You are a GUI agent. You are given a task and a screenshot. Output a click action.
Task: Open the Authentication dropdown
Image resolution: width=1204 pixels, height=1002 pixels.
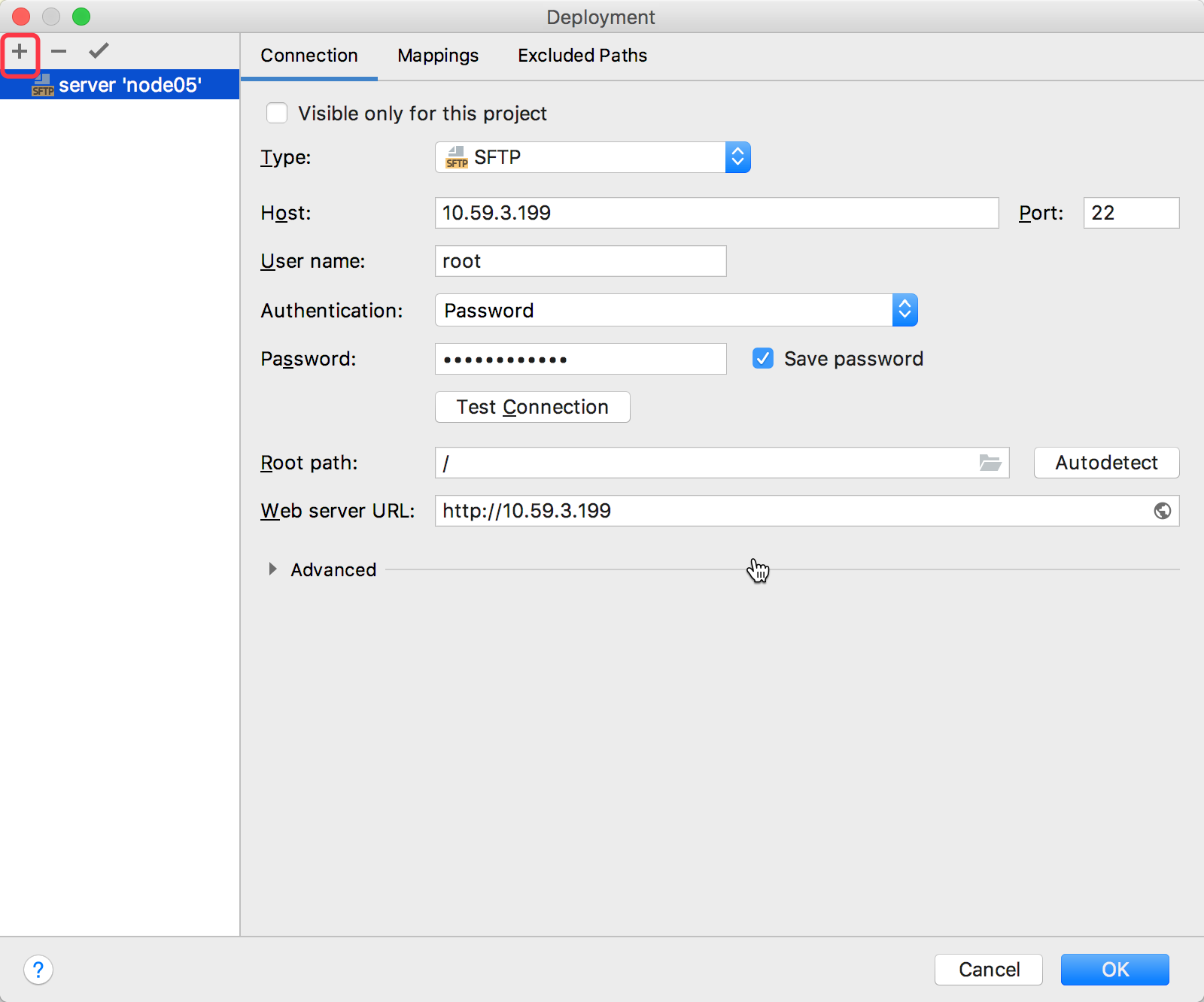[x=676, y=311]
